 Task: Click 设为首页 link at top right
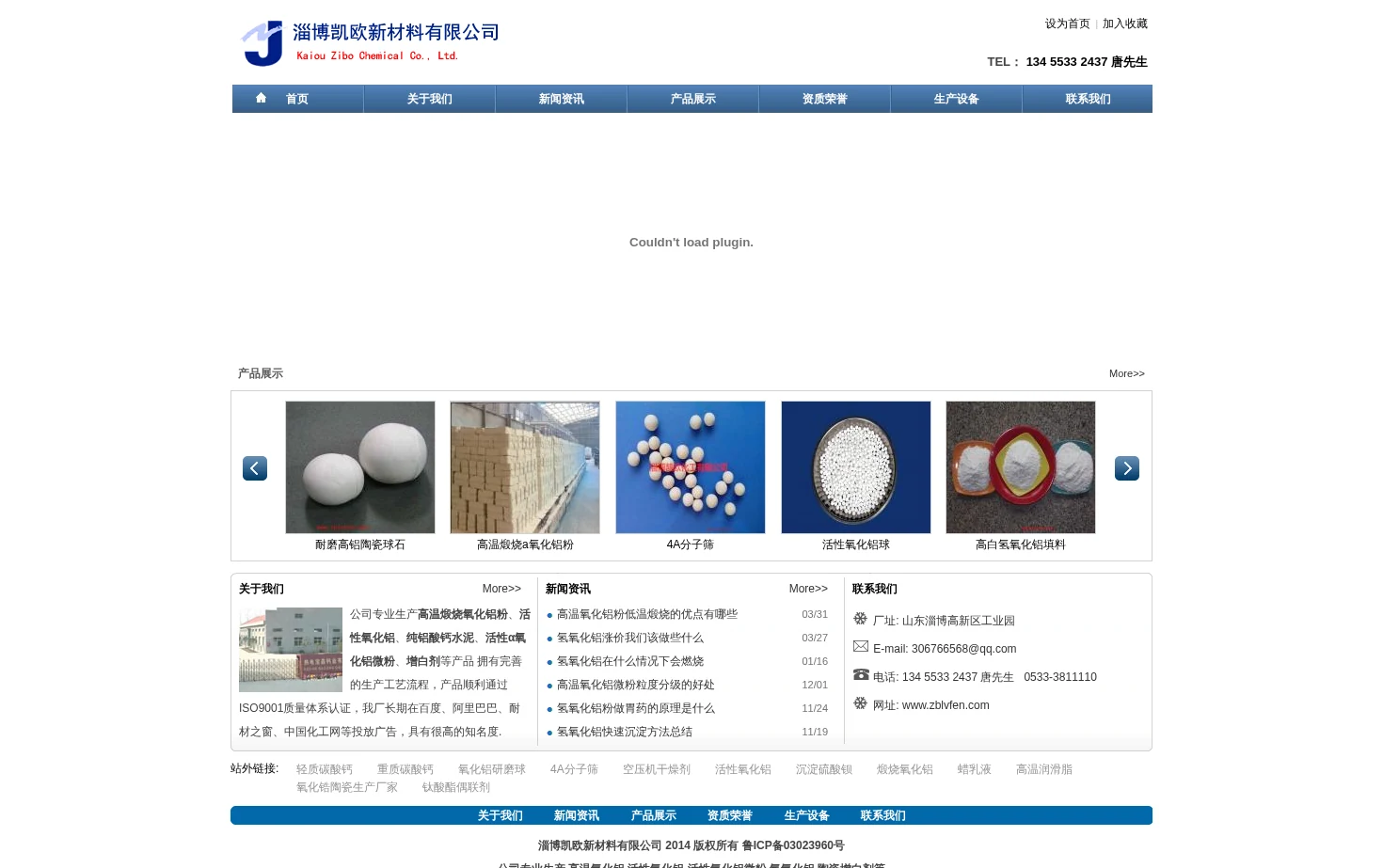pos(1067,24)
